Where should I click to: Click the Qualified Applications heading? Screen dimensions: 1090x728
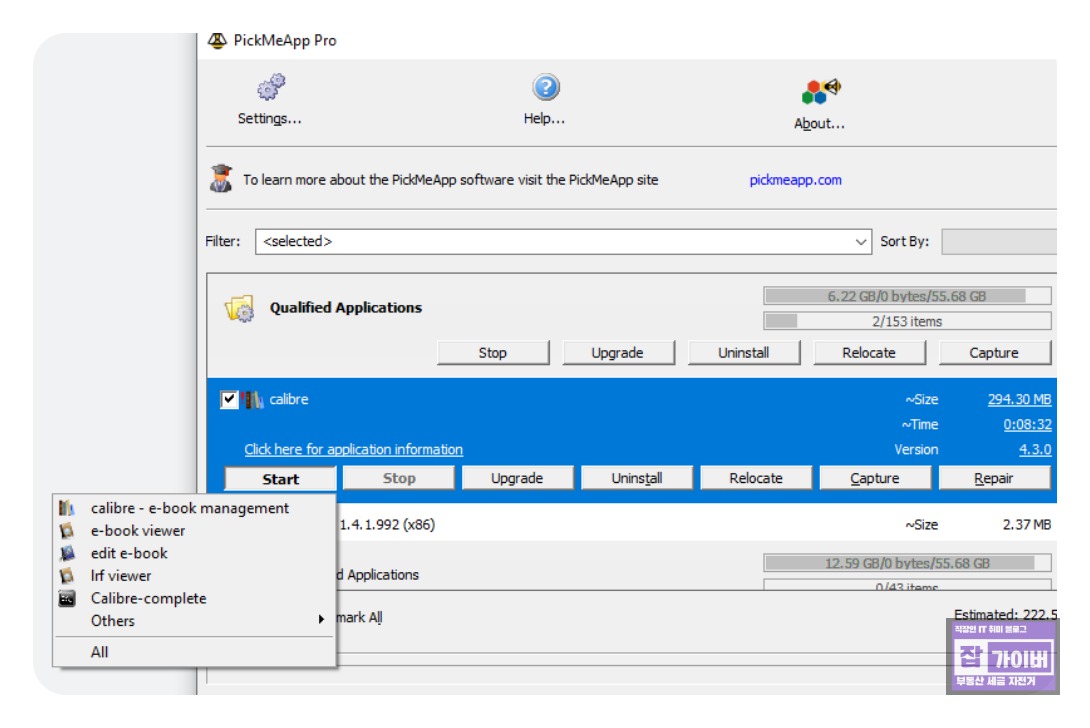[345, 308]
